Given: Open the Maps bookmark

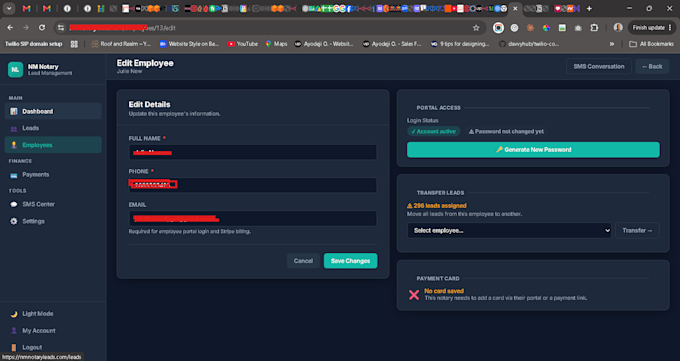Looking at the screenshot, I should click(276, 44).
